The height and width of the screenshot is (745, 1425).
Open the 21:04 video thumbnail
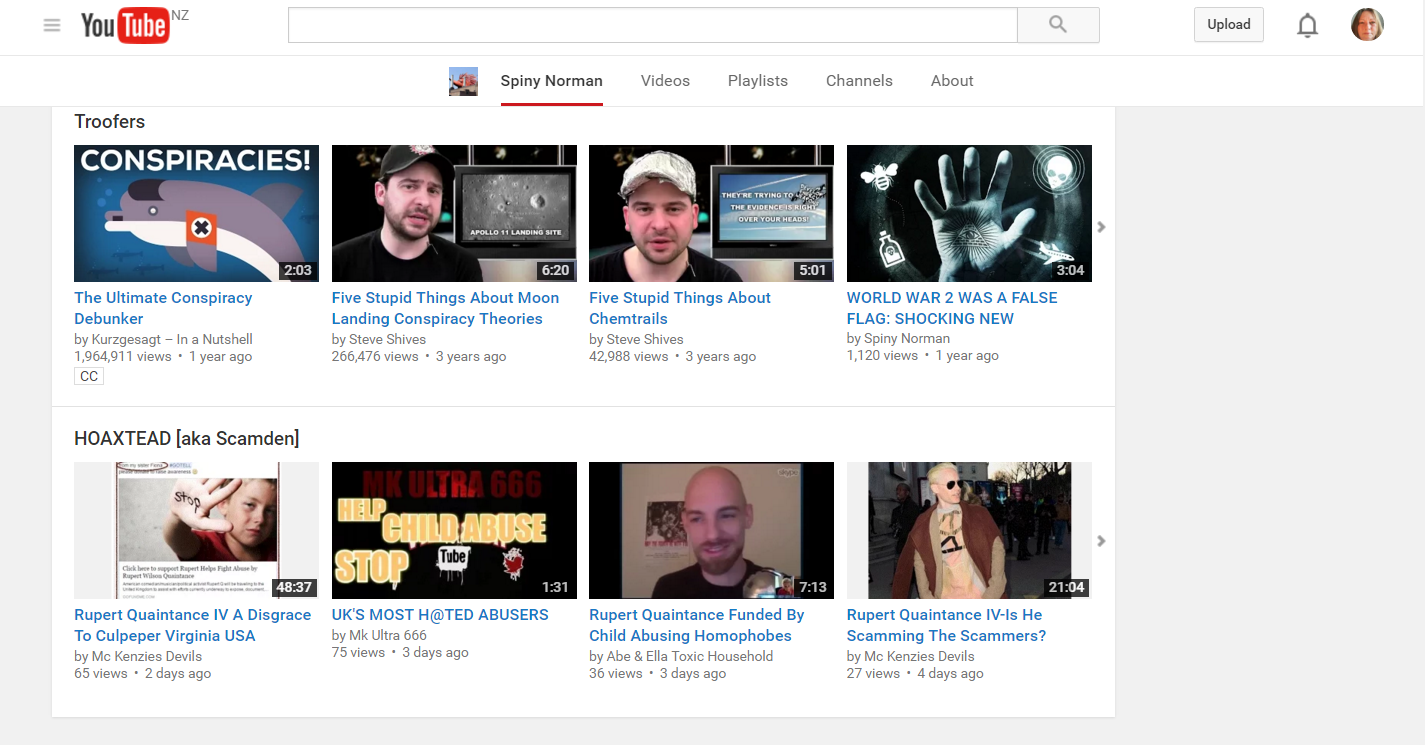coord(969,530)
